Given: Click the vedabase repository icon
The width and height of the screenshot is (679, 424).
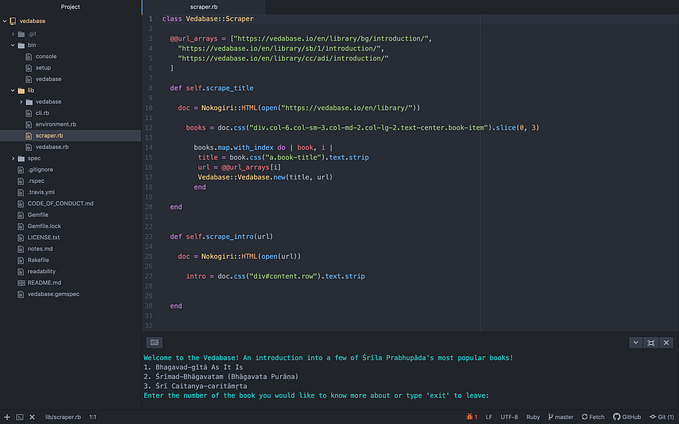Looking at the screenshot, I should 13,21.
